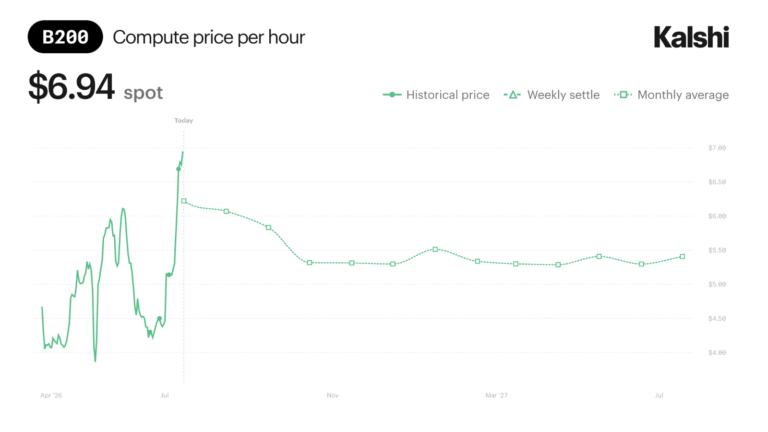Viewport: 768px width, 432px height.
Task: Click the Weekly settle triangle marker icon
Action: 512,95
